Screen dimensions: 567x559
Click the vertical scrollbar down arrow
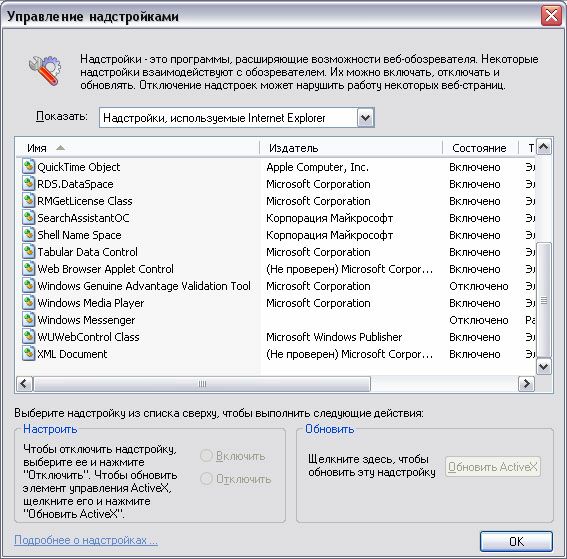coord(543,367)
